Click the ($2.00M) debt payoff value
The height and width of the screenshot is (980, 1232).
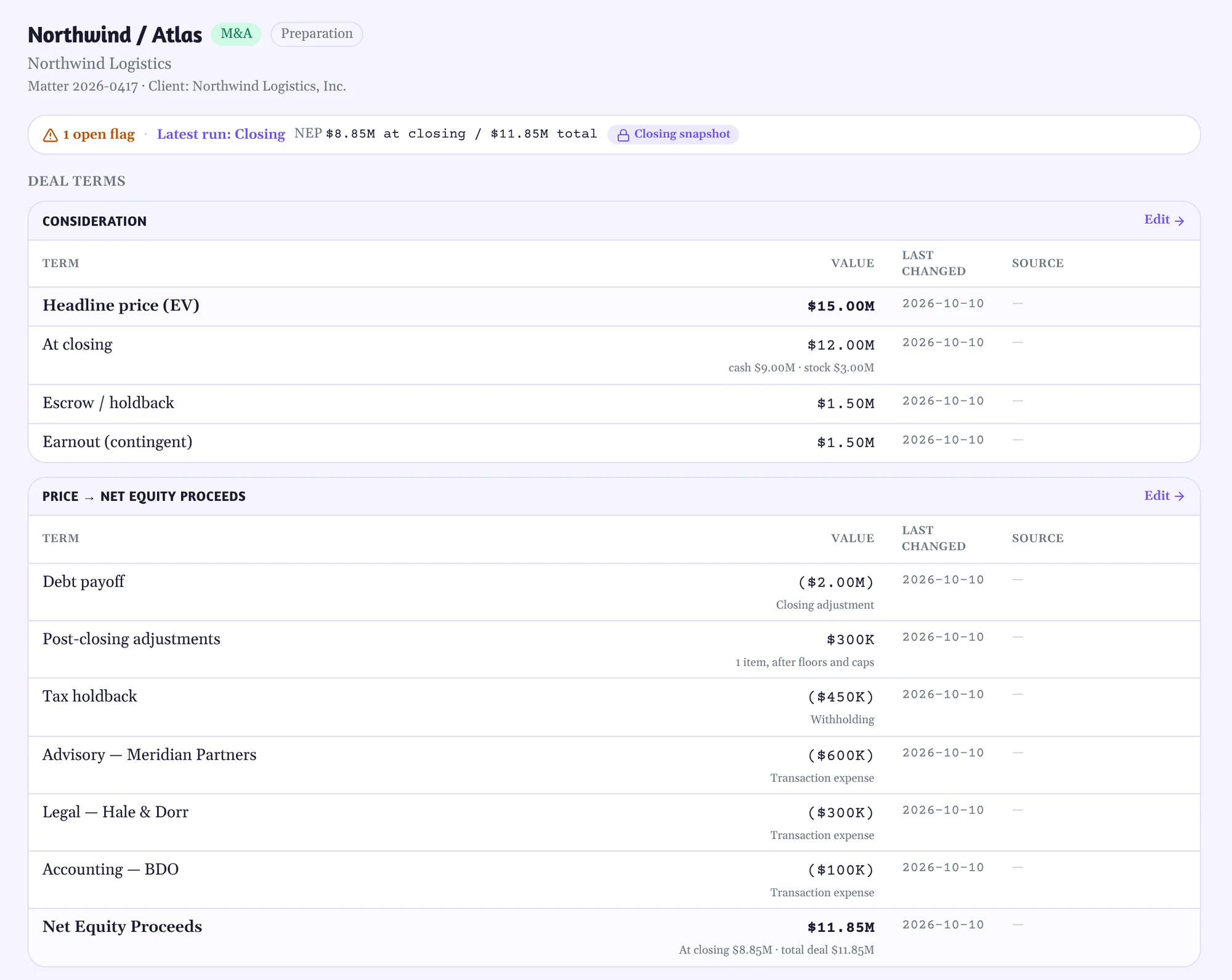(x=836, y=582)
